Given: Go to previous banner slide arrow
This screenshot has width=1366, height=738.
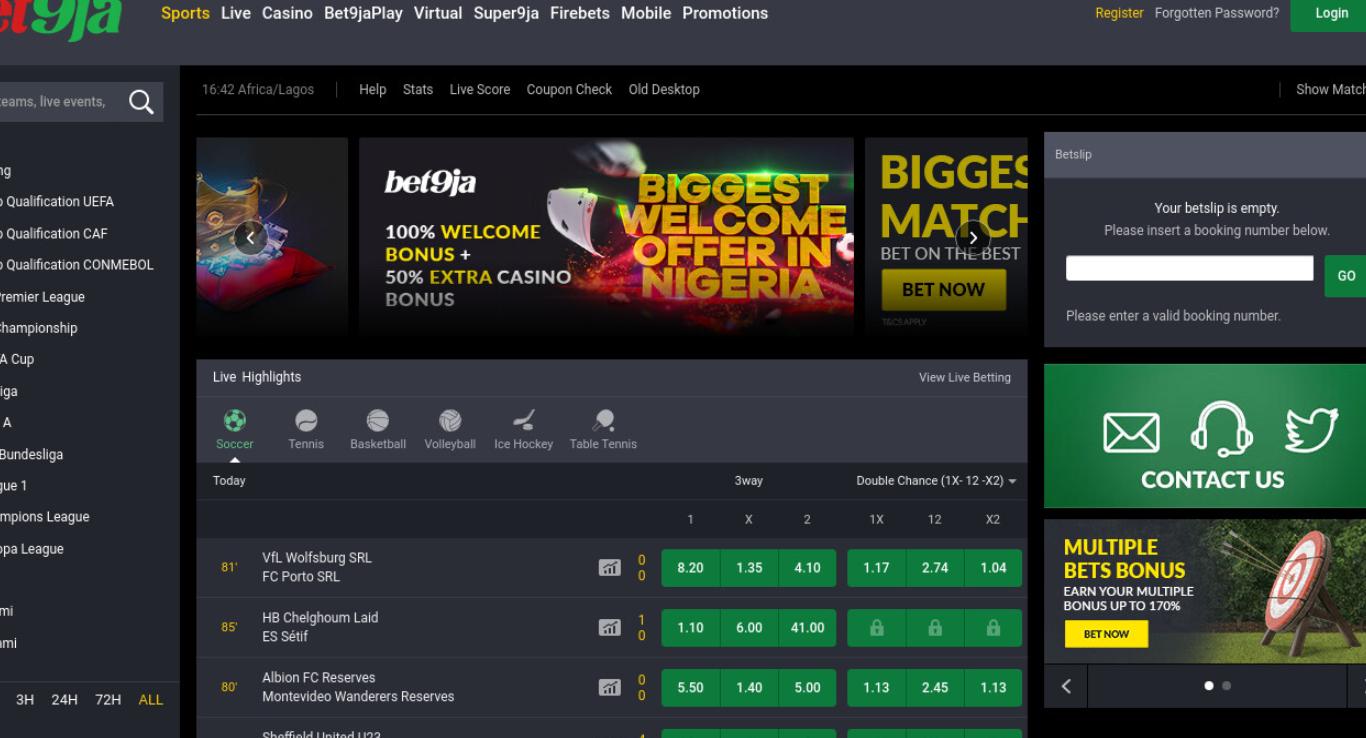Looking at the screenshot, I should (x=250, y=237).
